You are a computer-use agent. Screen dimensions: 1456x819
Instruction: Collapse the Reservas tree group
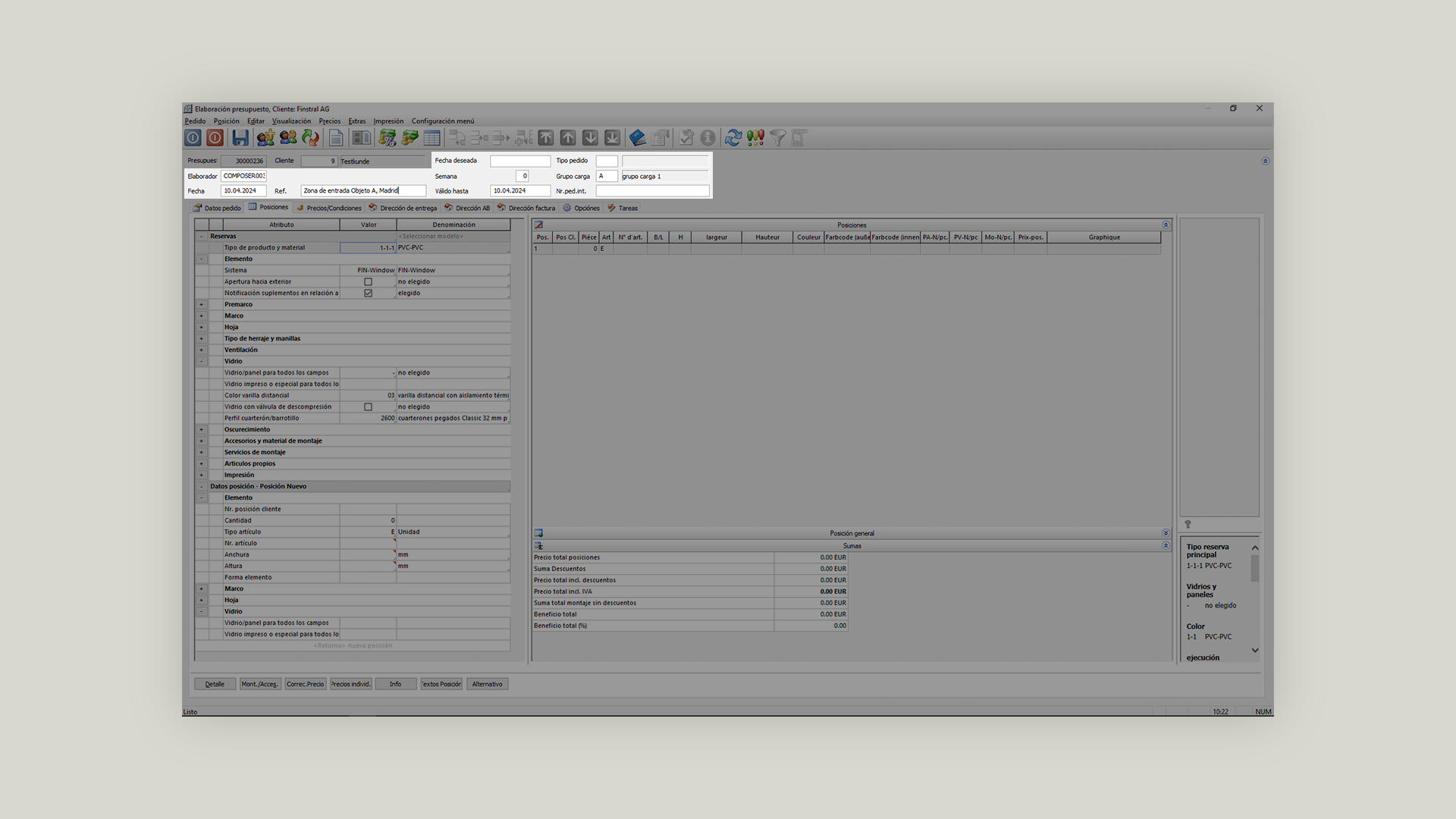202,237
